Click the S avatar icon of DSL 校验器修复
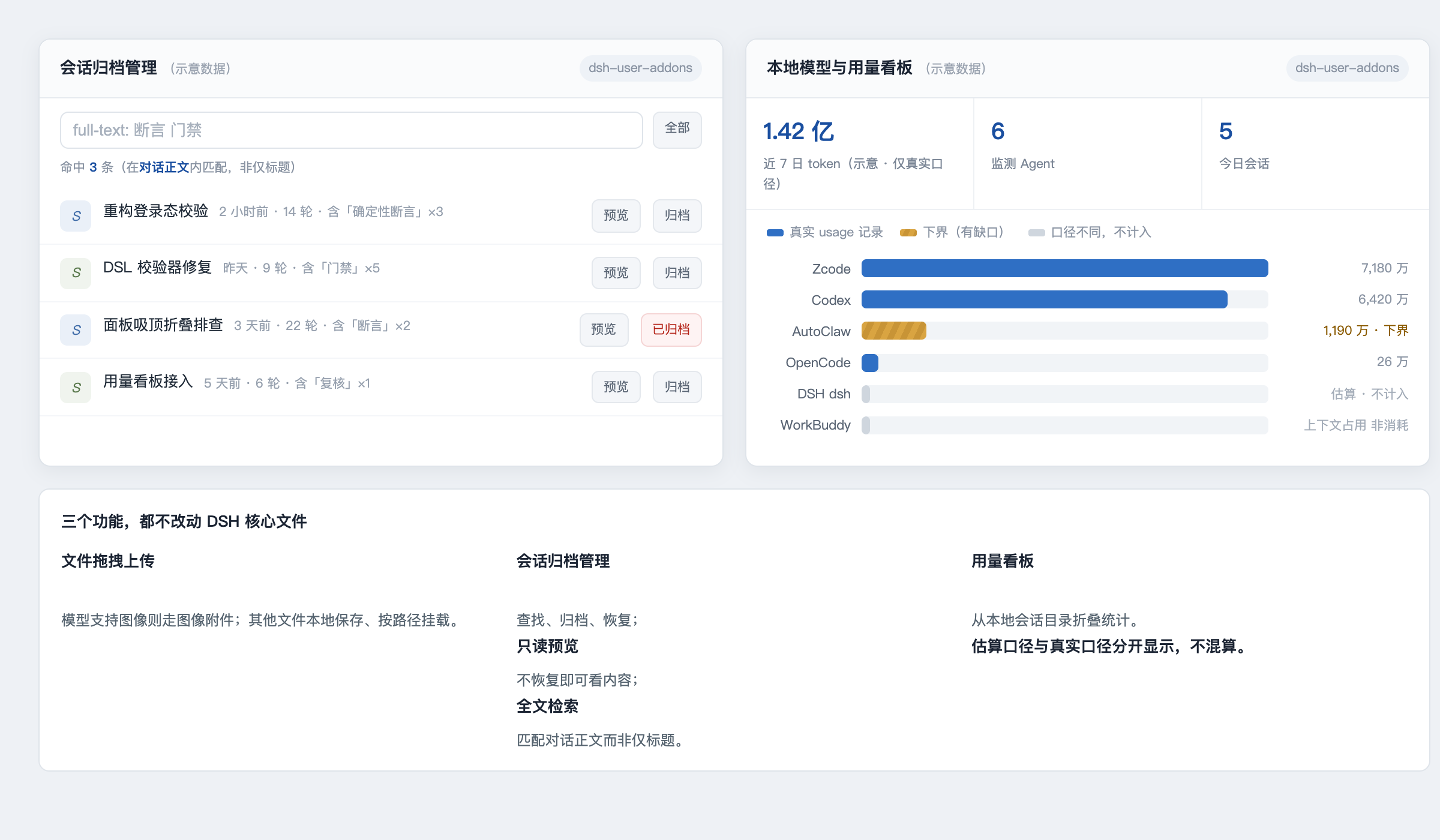Image resolution: width=1440 pixels, height=840 pixels. click(x=76, y=273)
